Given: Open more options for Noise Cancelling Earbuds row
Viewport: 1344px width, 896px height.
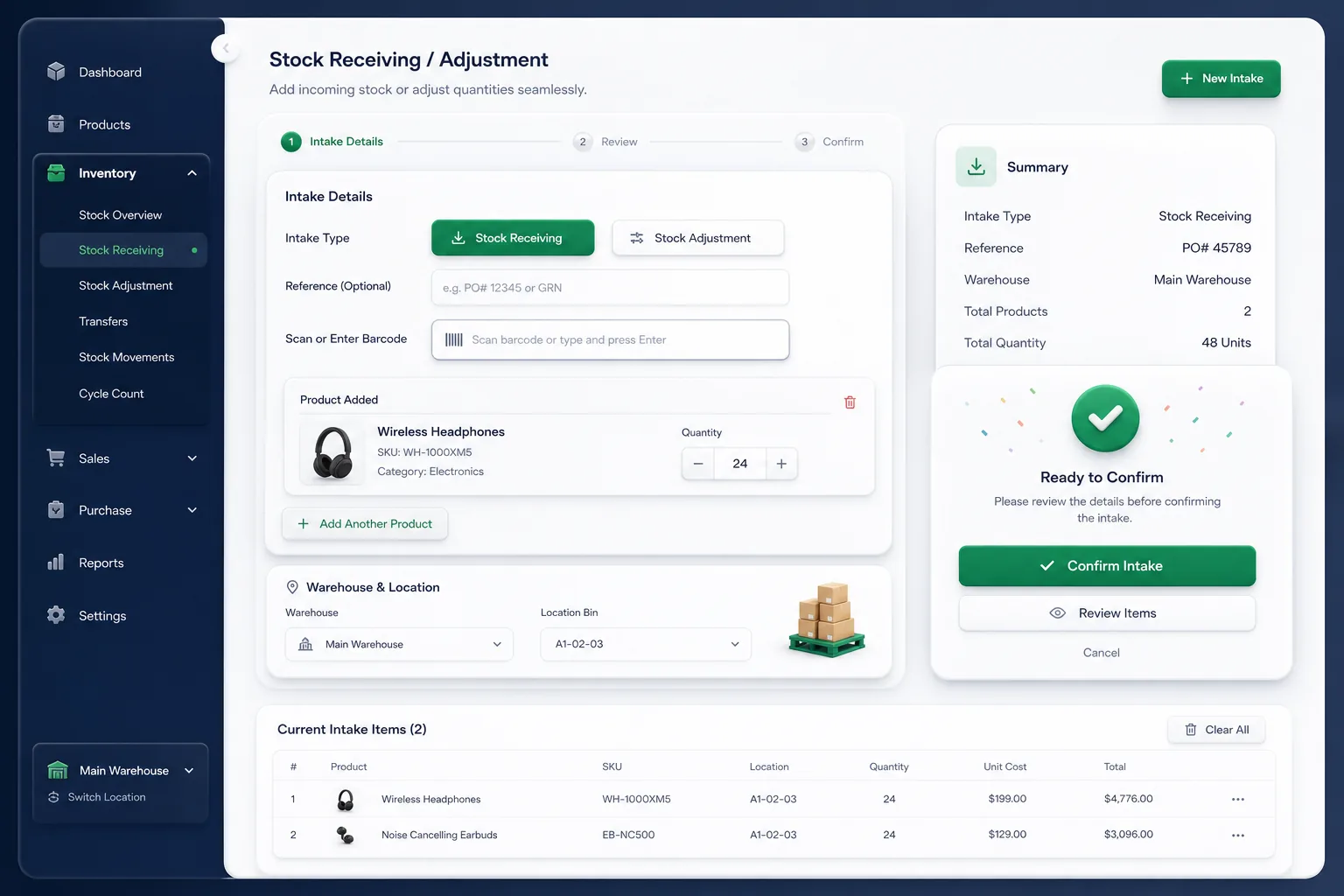Looking at the screenshot, I should [x=1238, y=835].
